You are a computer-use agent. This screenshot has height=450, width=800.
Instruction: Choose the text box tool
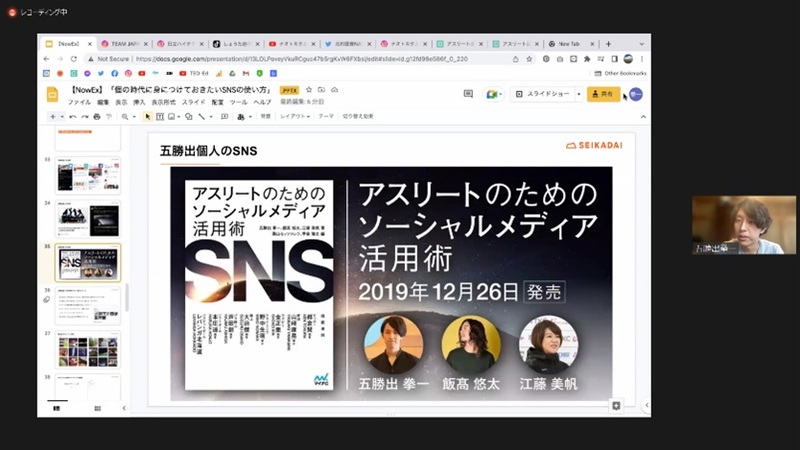tap(160, 117)
